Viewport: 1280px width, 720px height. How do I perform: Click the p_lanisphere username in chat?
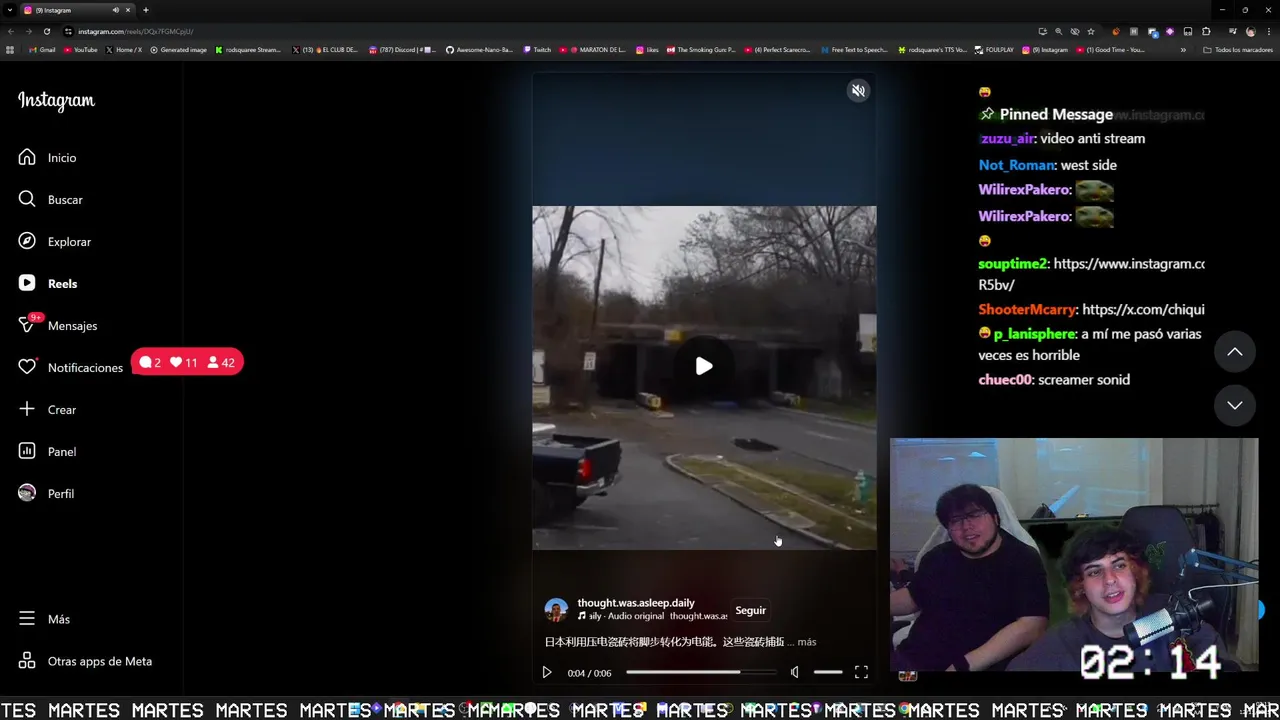pos(1035,334)
